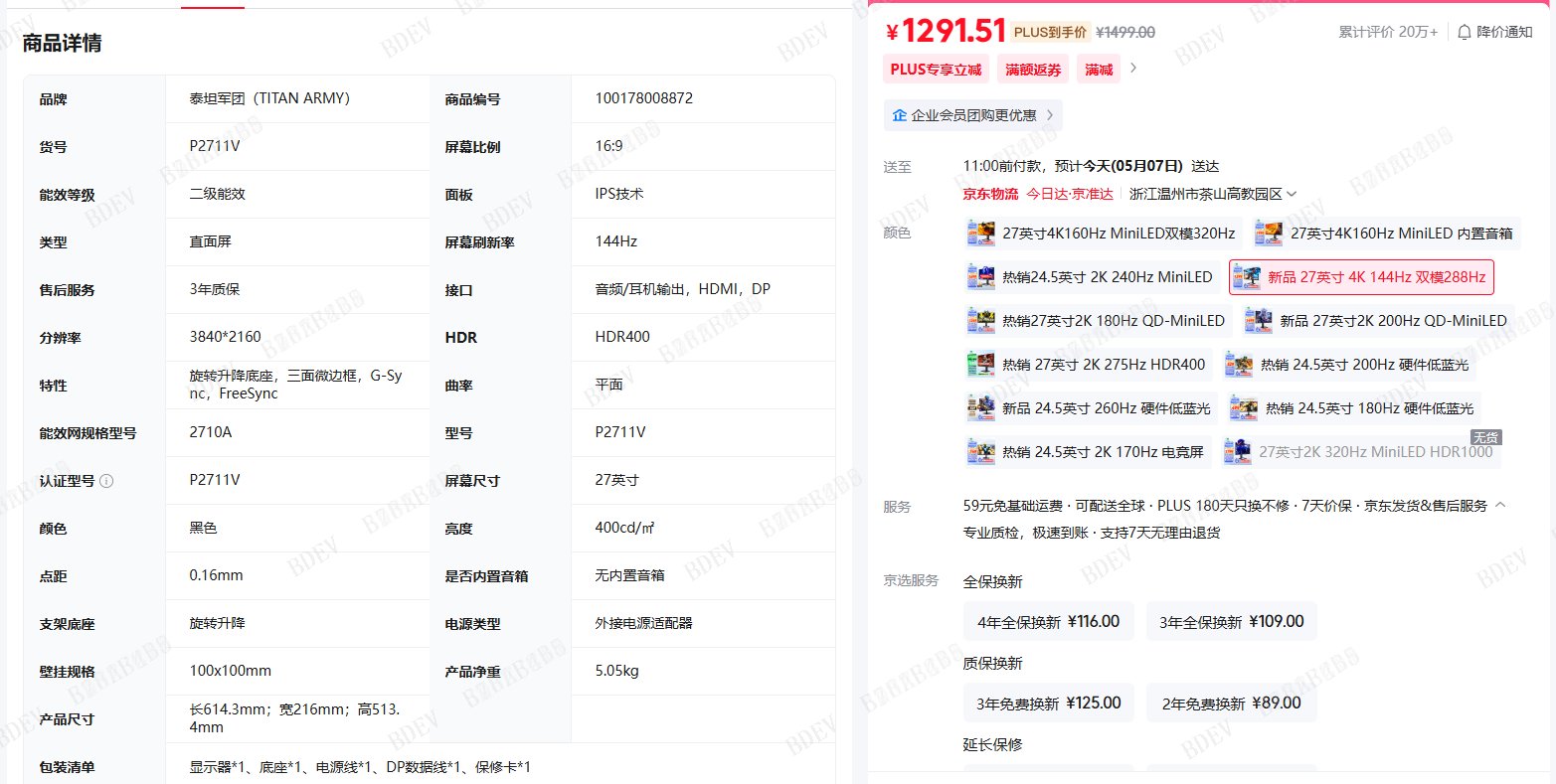1556x784 pixels.
Task: Click VESA mount value 100x100mm
Action: coord(231,671)
